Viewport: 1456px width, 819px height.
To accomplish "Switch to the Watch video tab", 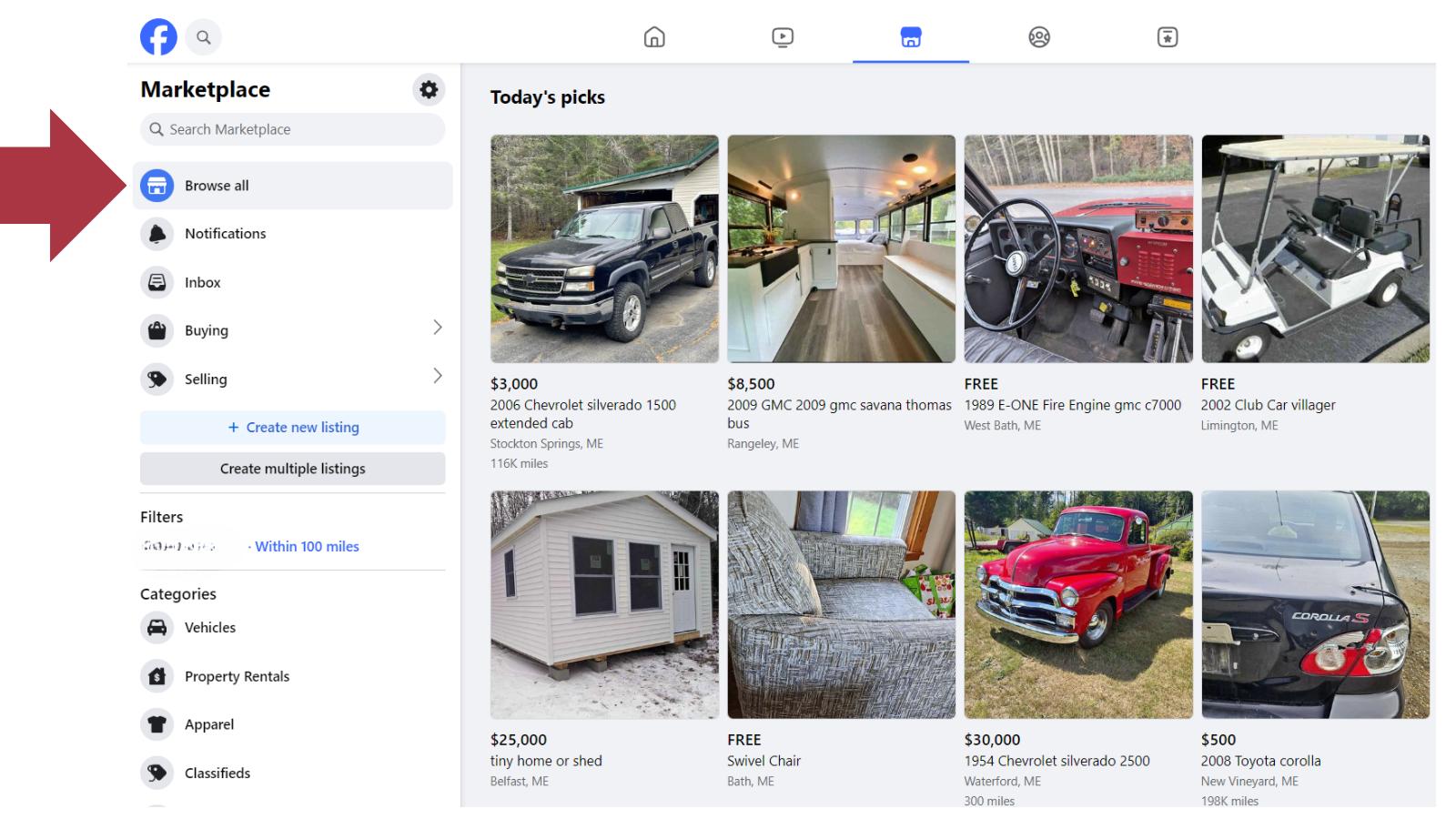I will 782,37.
